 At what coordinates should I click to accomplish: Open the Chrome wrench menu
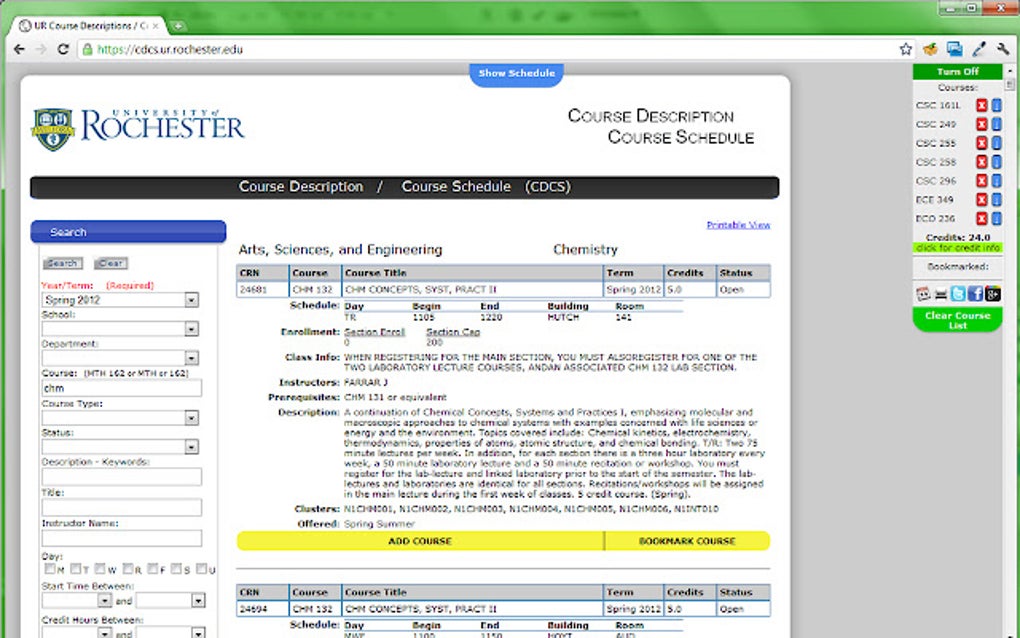pyautogui.click(x=1002, y=49)
